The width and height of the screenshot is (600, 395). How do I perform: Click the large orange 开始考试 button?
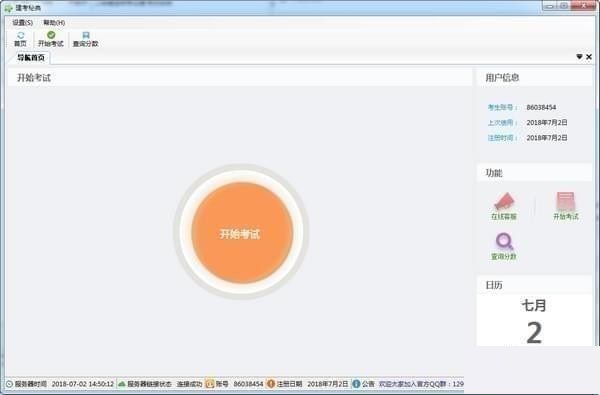241,232
